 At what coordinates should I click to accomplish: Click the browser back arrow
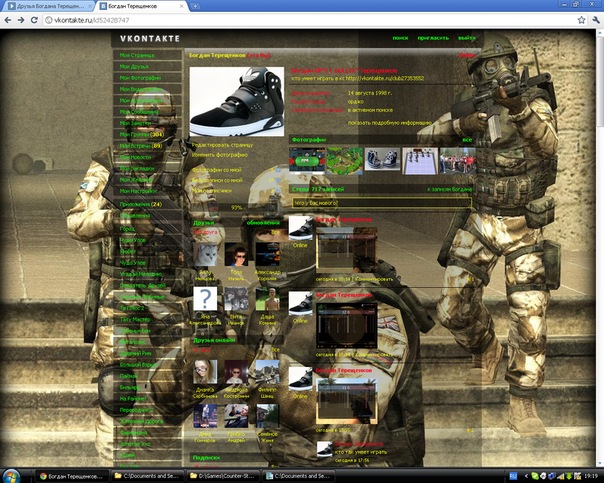(8, 19)
